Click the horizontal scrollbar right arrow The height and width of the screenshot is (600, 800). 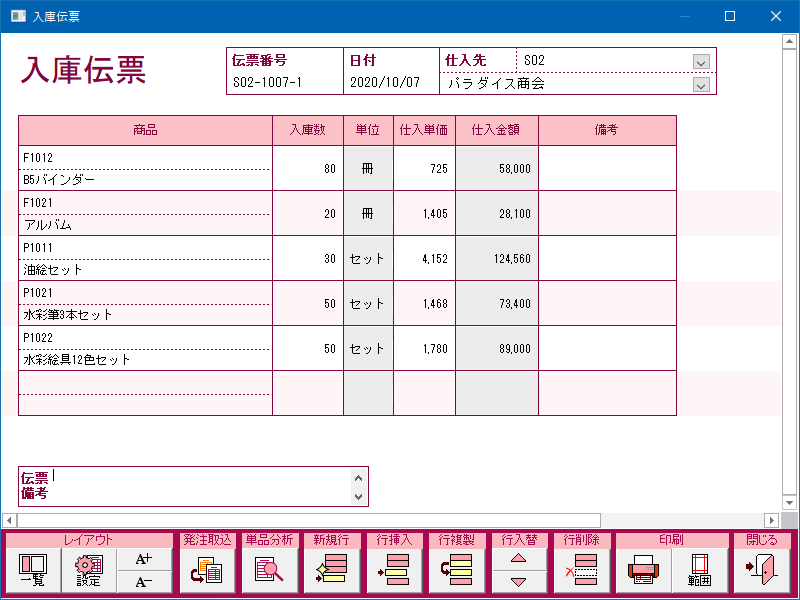pyautogui.click(x=771, y=520)
